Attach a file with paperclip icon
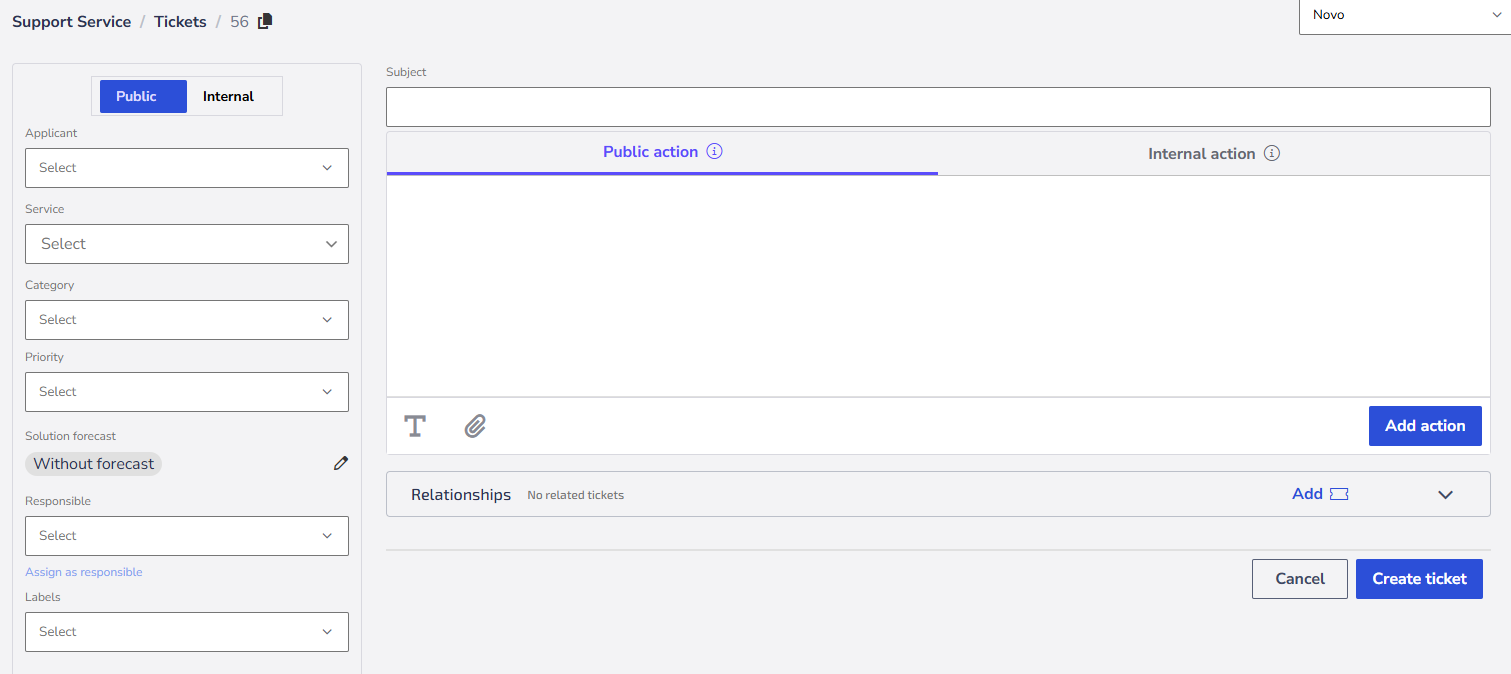The height and width of the screenshot is (674, 1511). point(475,426)
